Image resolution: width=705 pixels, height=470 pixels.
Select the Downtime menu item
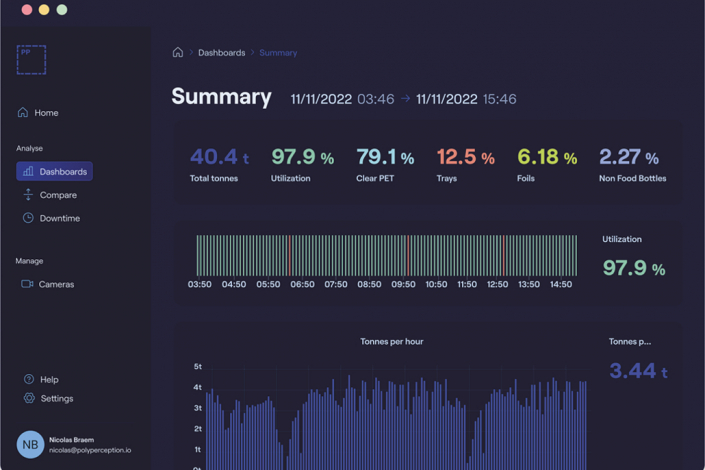point(60,218)
